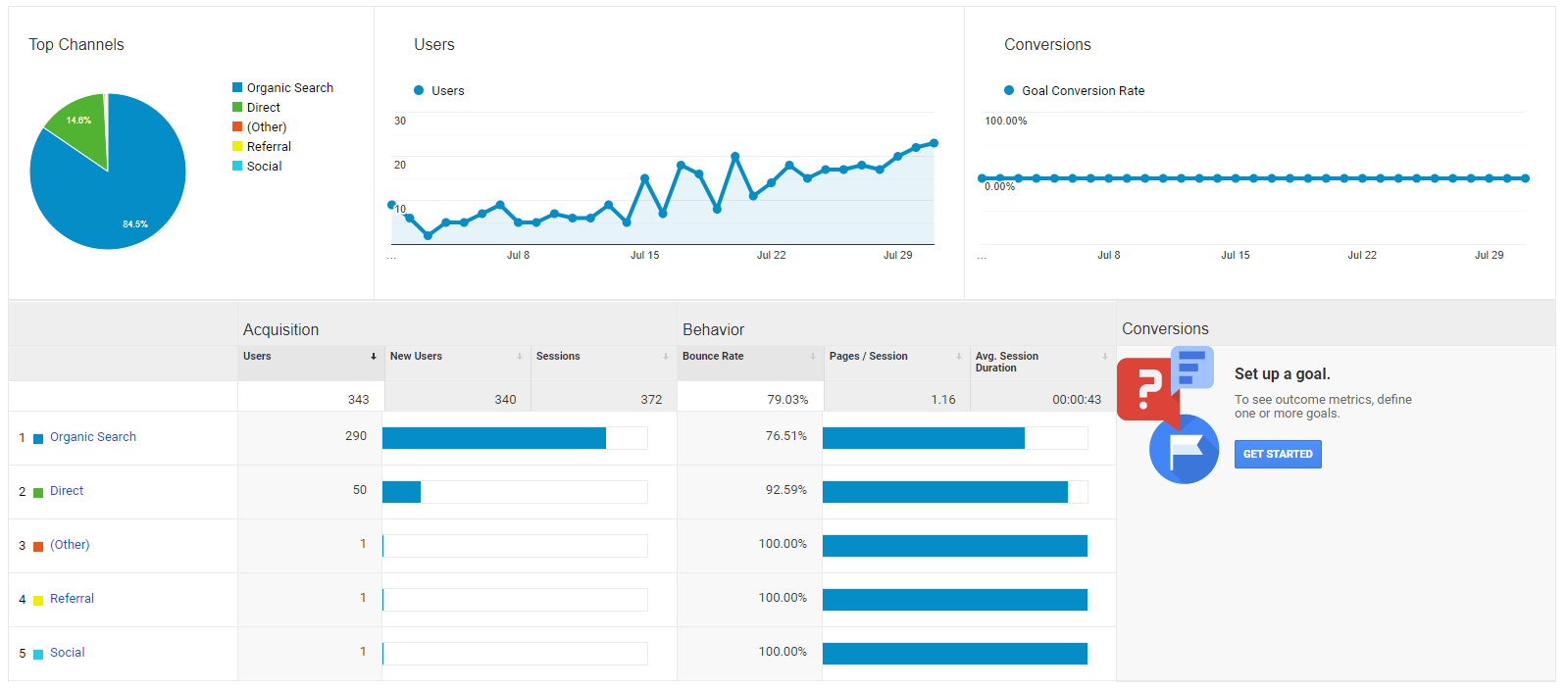Sort by Pages / Session column arrow
Viewport: 1568px width, 689px height.
tap(959, 357)
